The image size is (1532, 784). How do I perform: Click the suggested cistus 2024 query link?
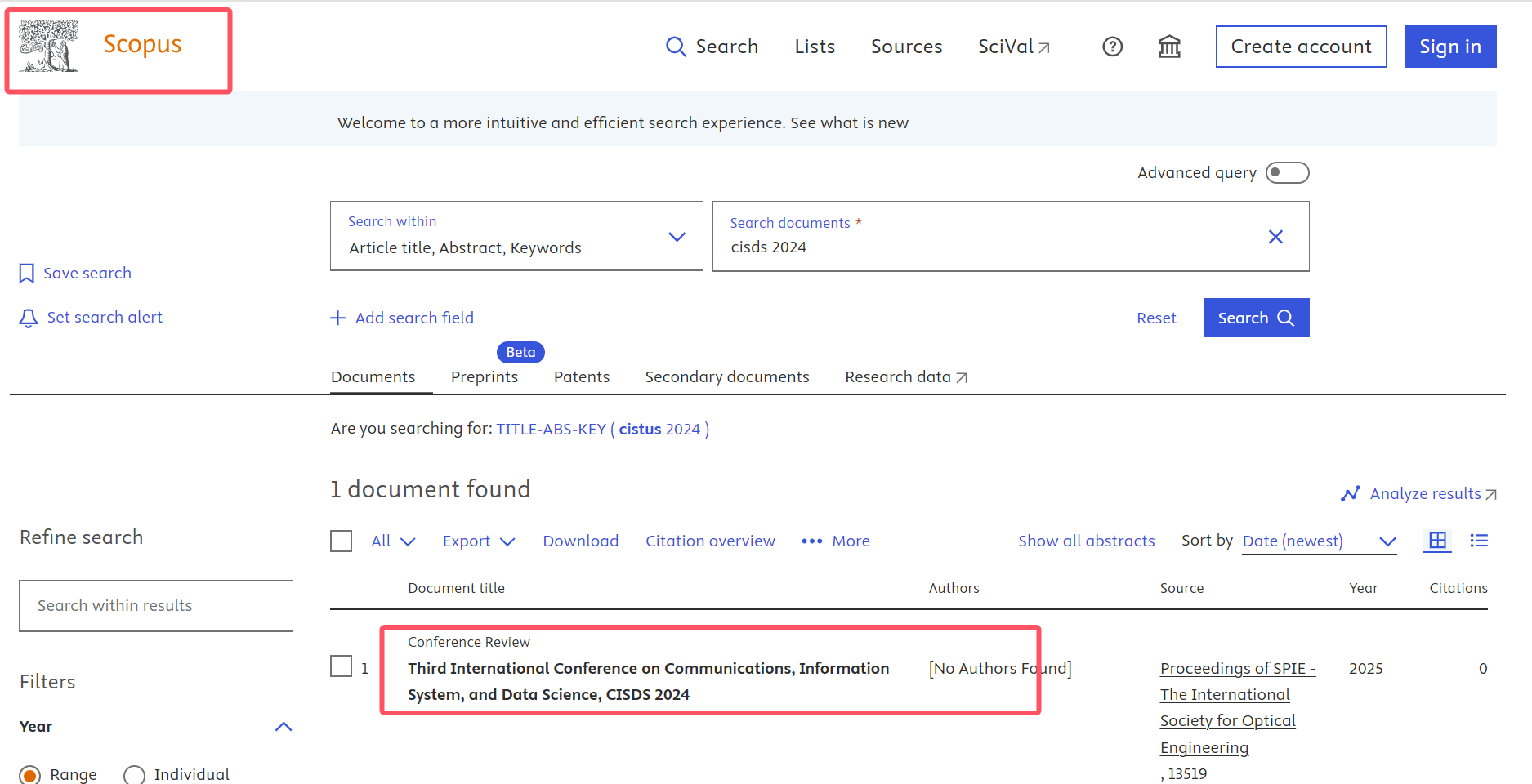coord(603,430)
